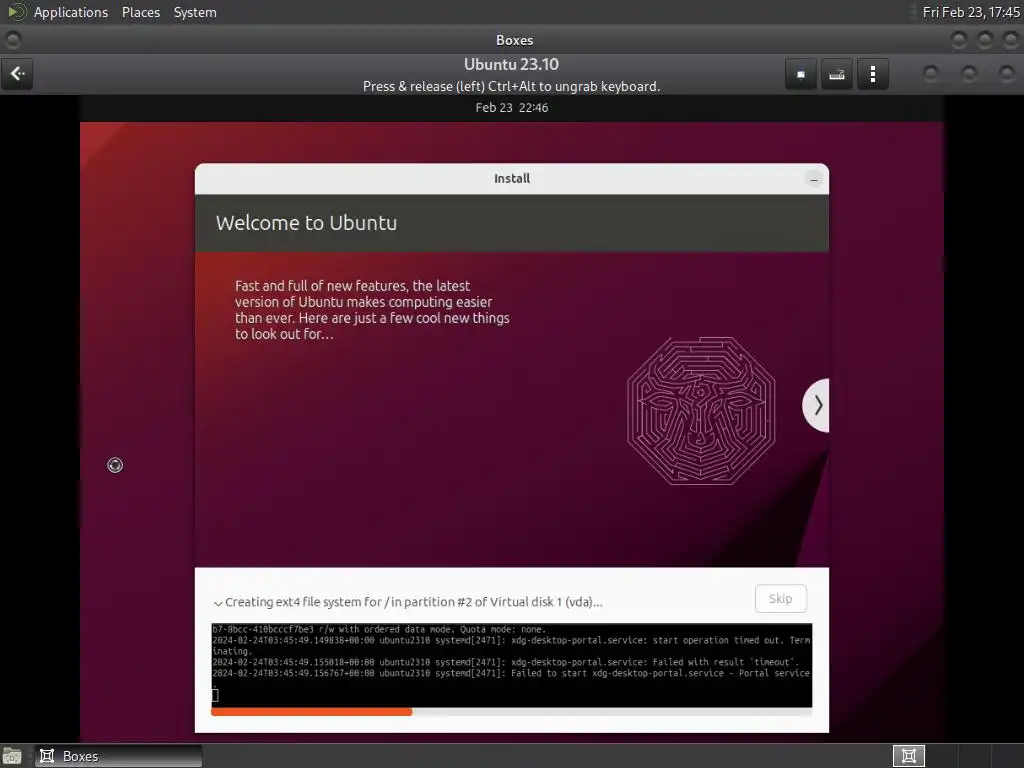Click the Creating ext4 file system status text
The image size is (1024, 768).
[413, 602]
